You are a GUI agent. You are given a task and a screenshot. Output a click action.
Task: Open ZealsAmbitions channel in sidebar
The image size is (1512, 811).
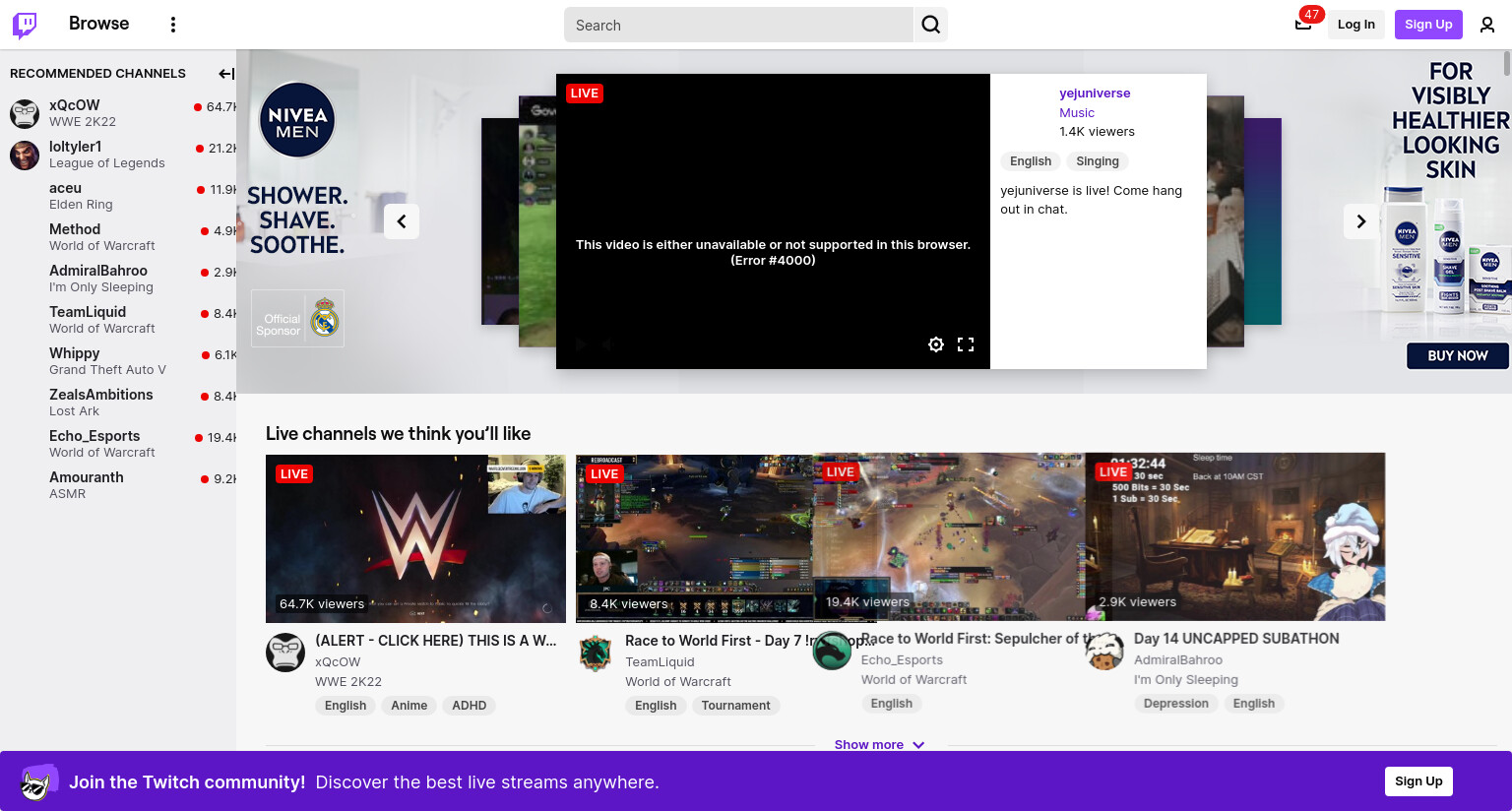[x=118, y=403]
